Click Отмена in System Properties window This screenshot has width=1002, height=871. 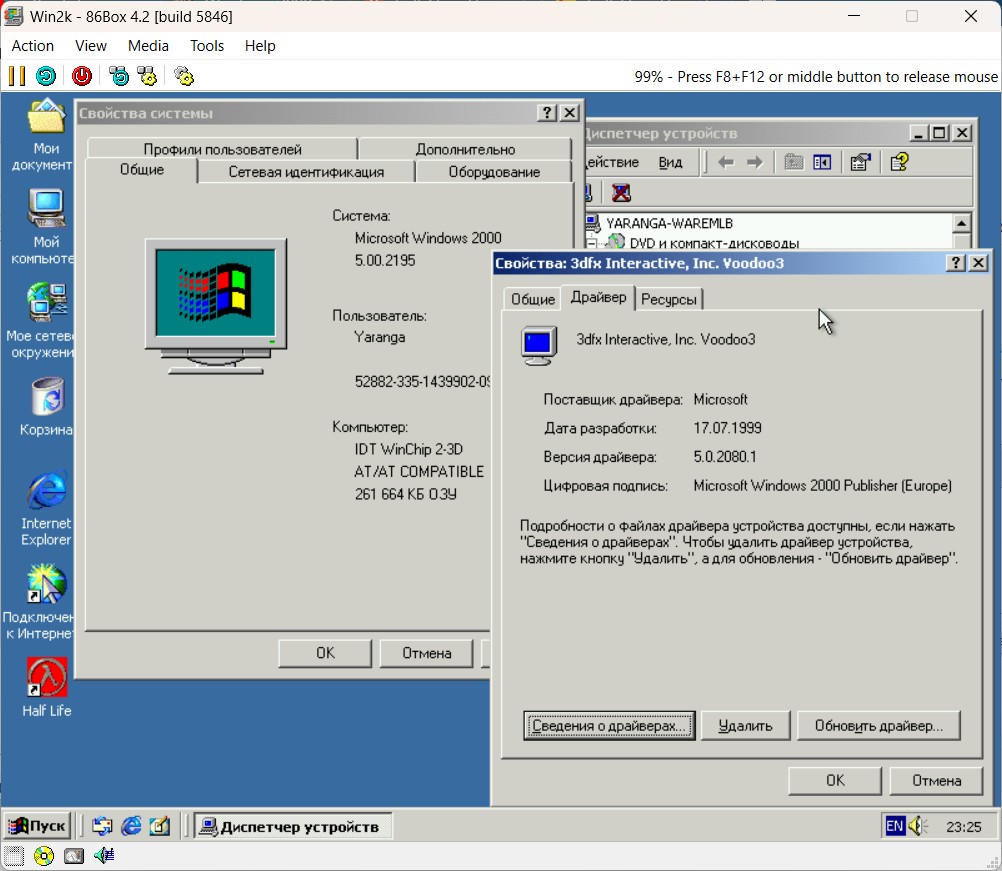pyautogui.click(x=426, y=653)
